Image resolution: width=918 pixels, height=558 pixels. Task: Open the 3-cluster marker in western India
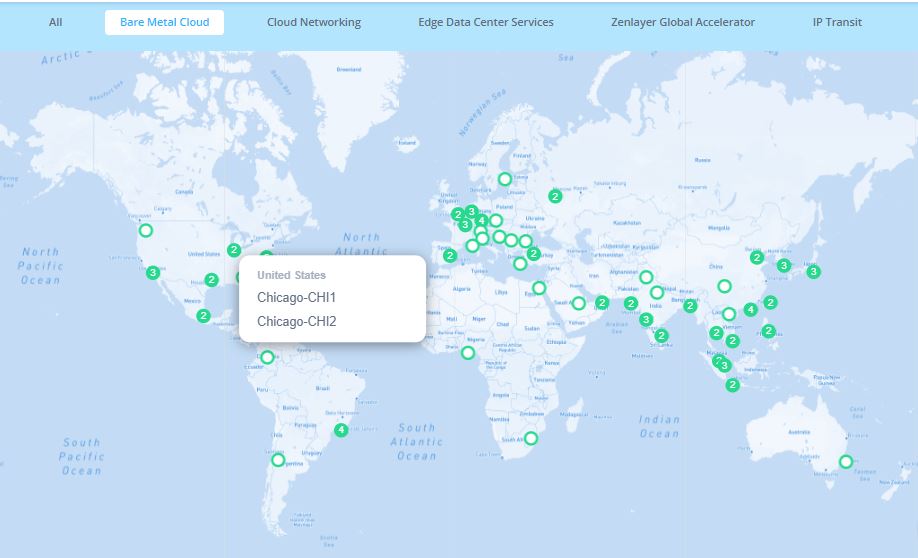[646, 319]
